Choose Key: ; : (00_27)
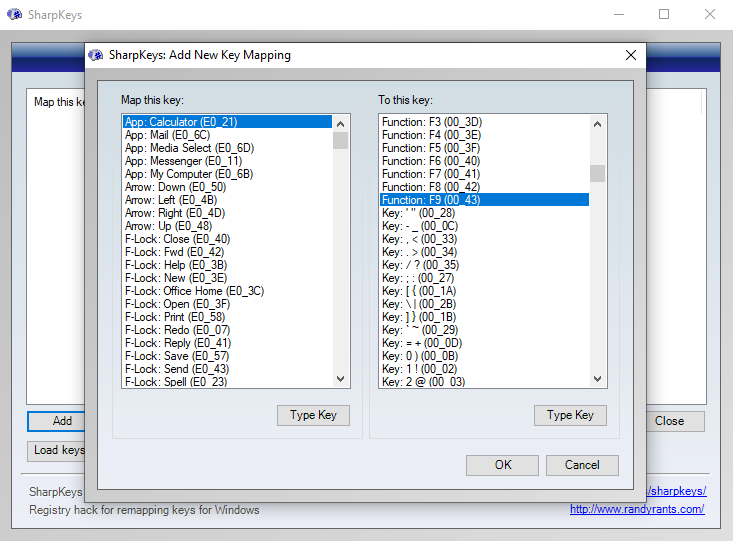 (484, 278)
